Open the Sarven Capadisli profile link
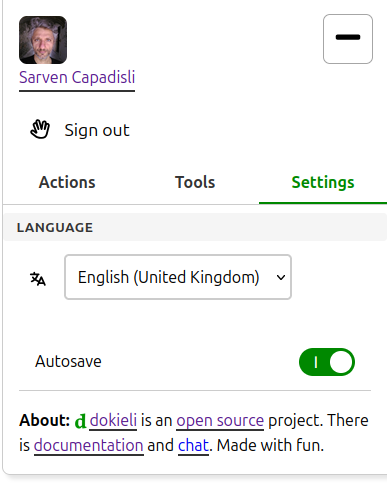 point(77,78)
